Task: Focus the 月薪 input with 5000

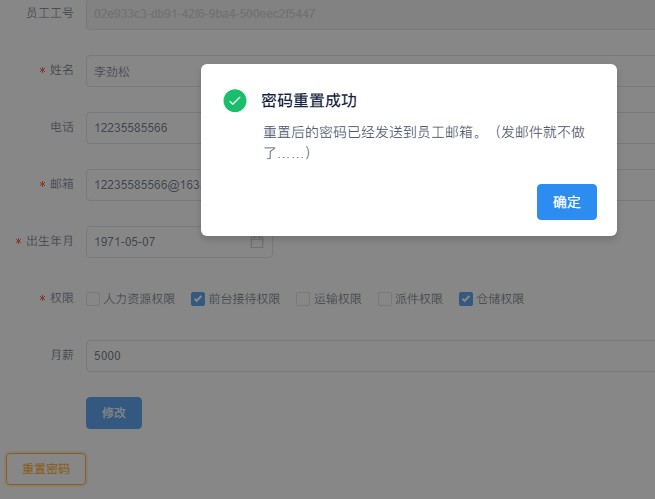Action: click(371, 355)
